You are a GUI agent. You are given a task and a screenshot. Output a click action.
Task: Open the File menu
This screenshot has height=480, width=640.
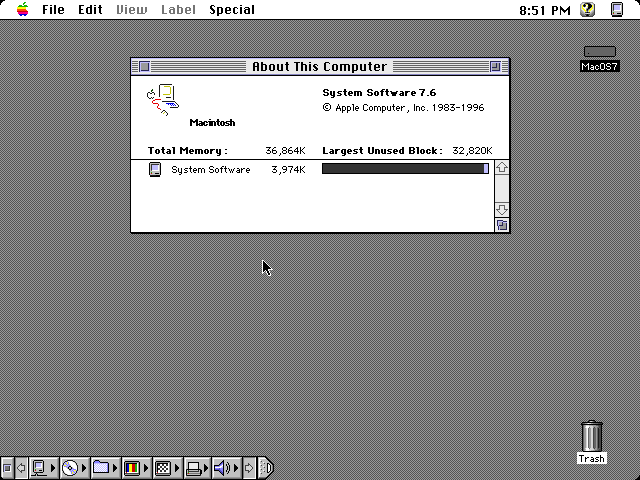[53, 9]
